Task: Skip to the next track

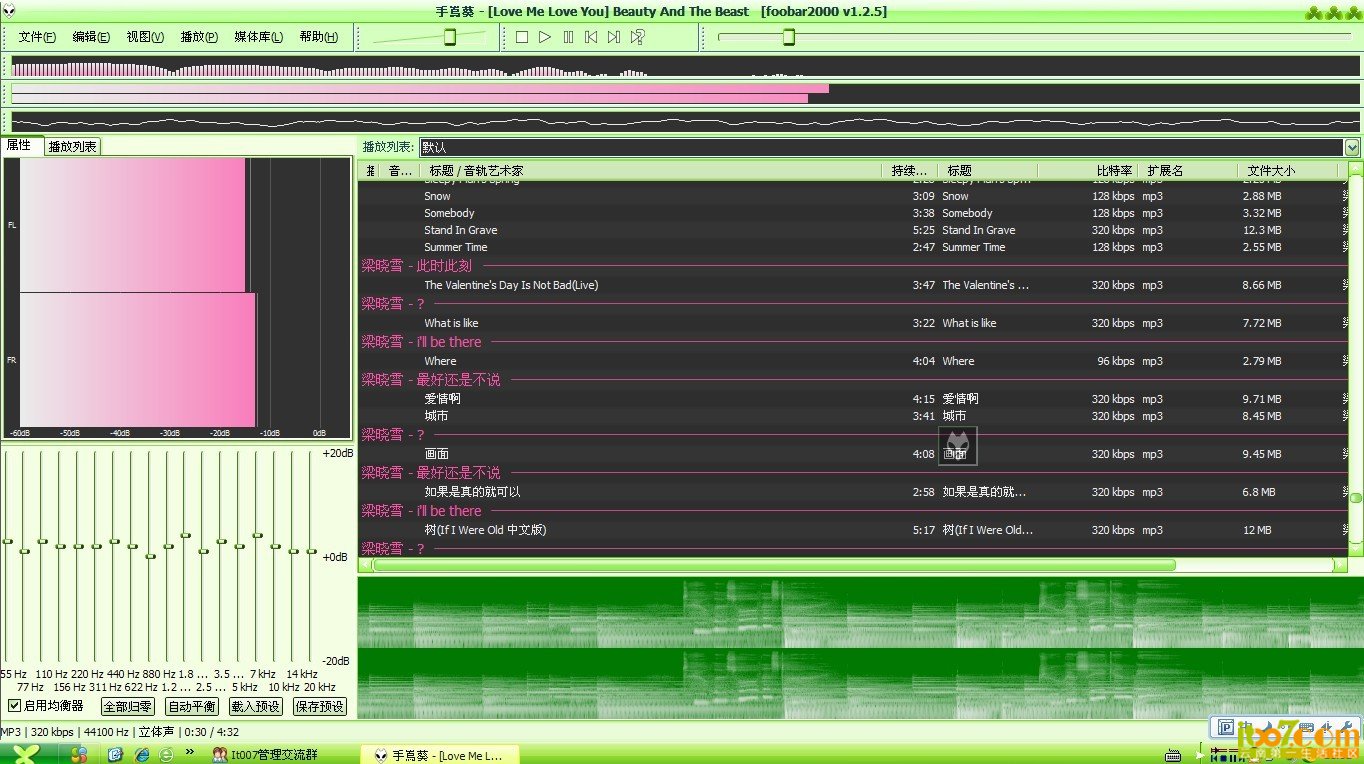Action: [614, 37]
